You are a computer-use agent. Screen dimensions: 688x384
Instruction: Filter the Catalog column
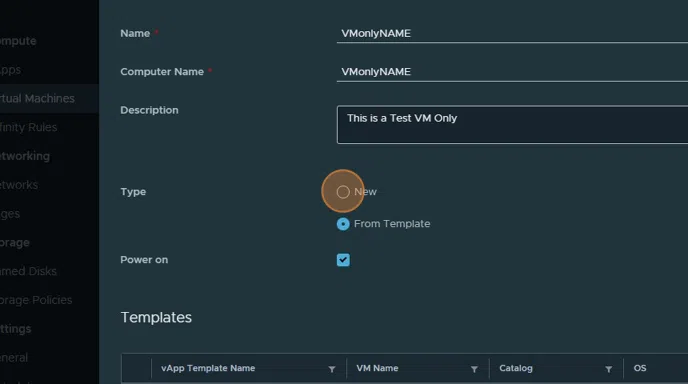[609, 369]
